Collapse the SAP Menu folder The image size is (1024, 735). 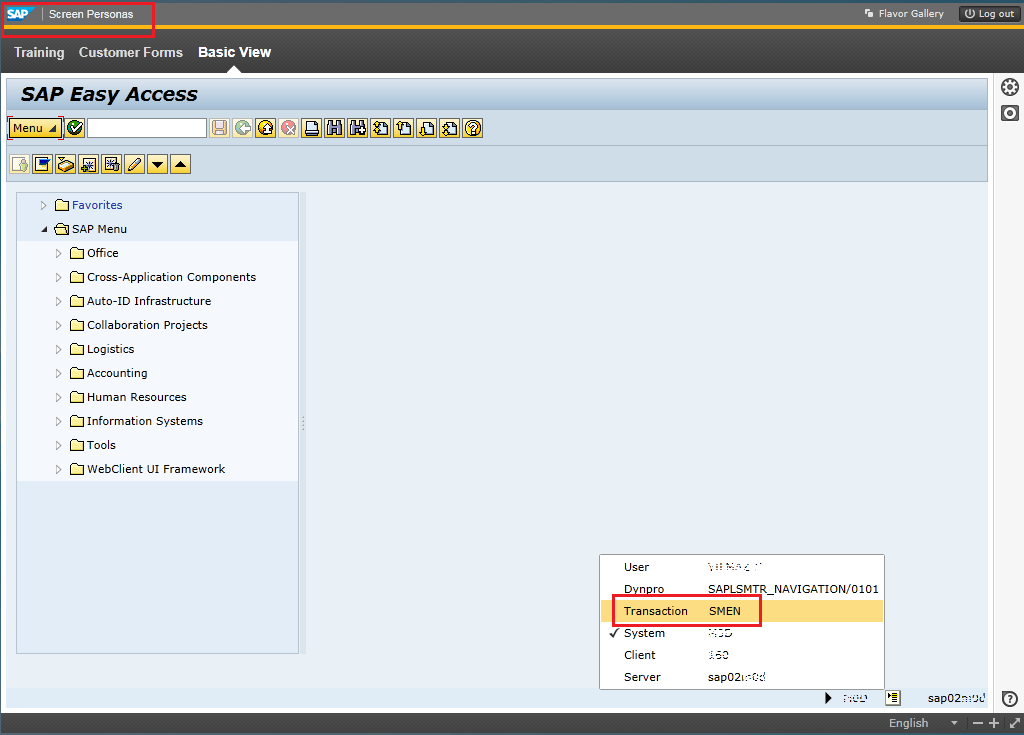tap(44, 229)
